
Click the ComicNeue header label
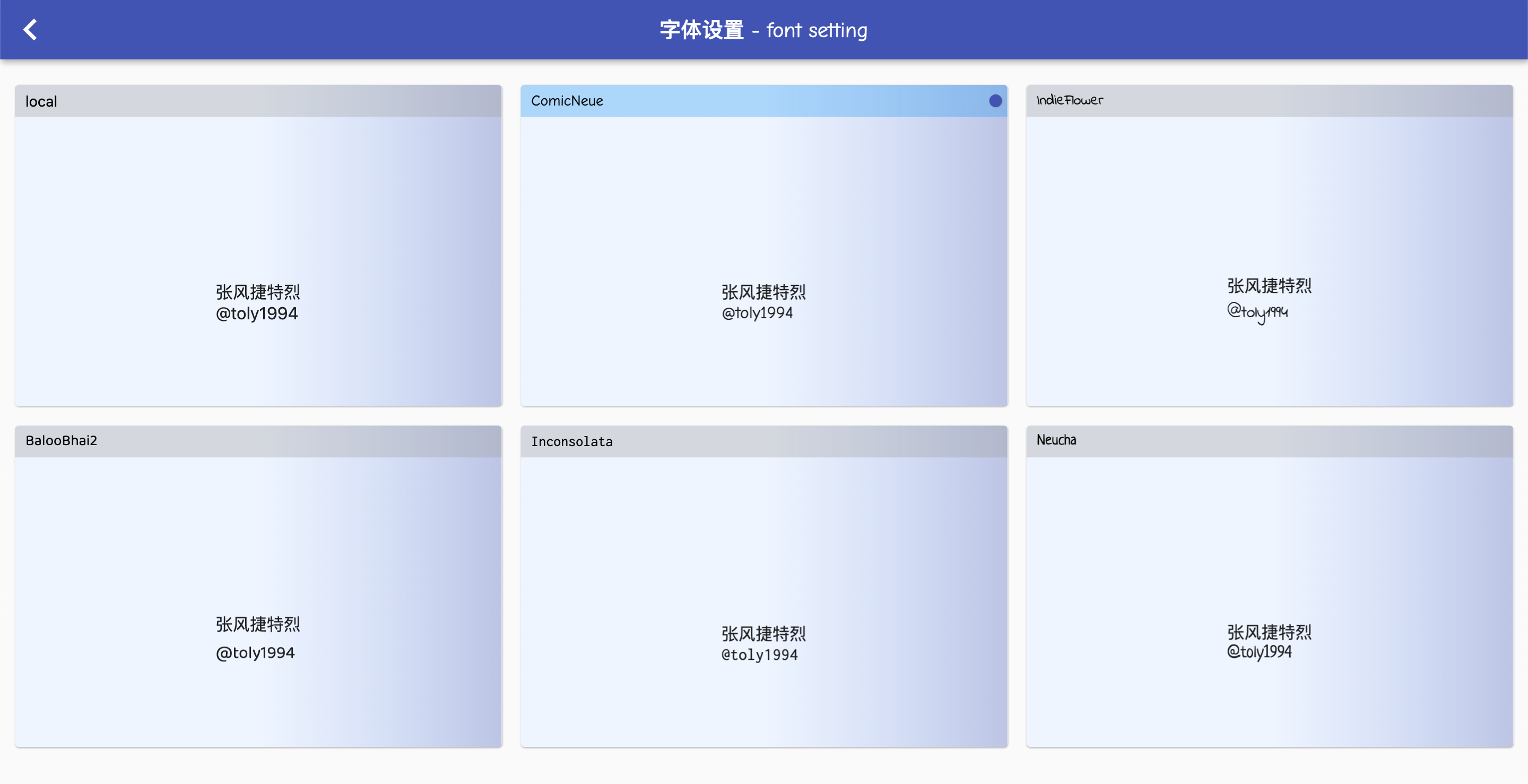(567, 101)
